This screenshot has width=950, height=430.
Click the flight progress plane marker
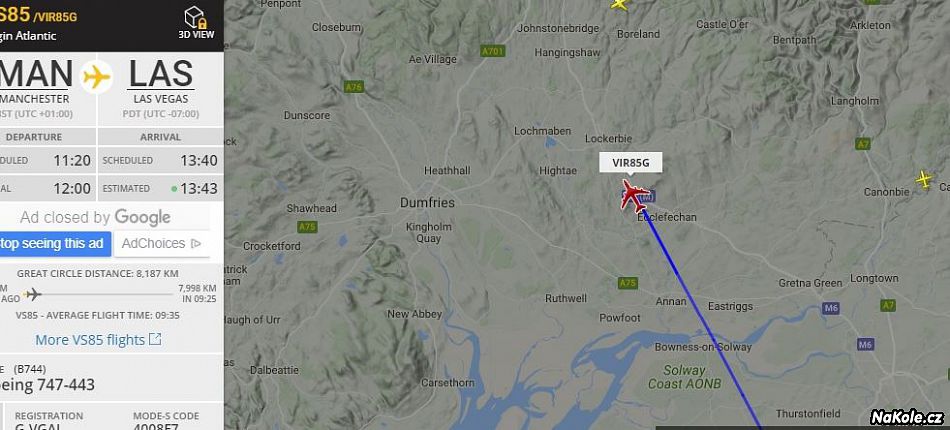[x=33, y=294]
